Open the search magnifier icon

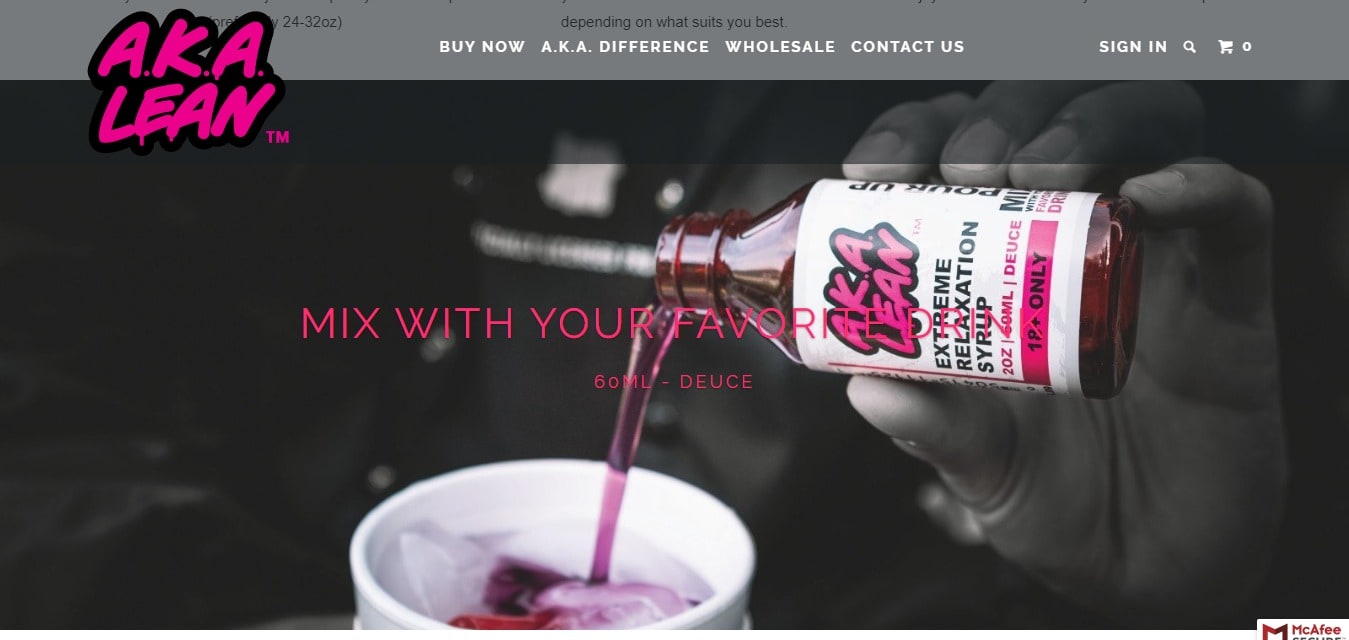tap(1189, 47)
